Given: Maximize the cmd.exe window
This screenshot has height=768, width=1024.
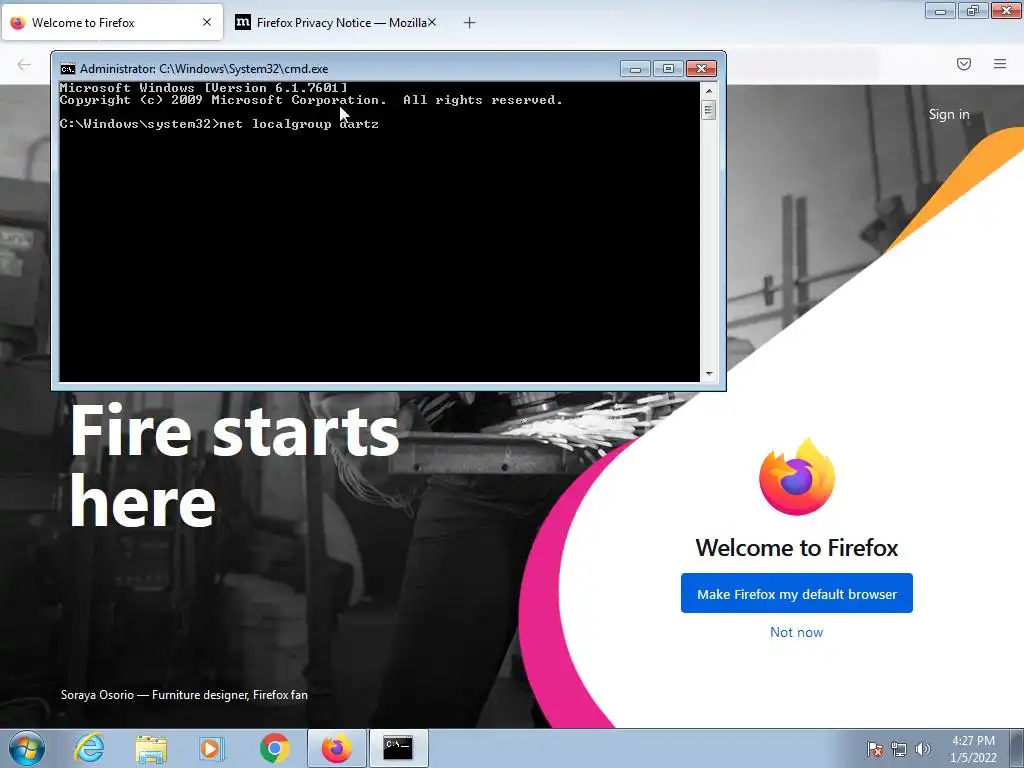Looking at the screenshot, I should [667, 69].
